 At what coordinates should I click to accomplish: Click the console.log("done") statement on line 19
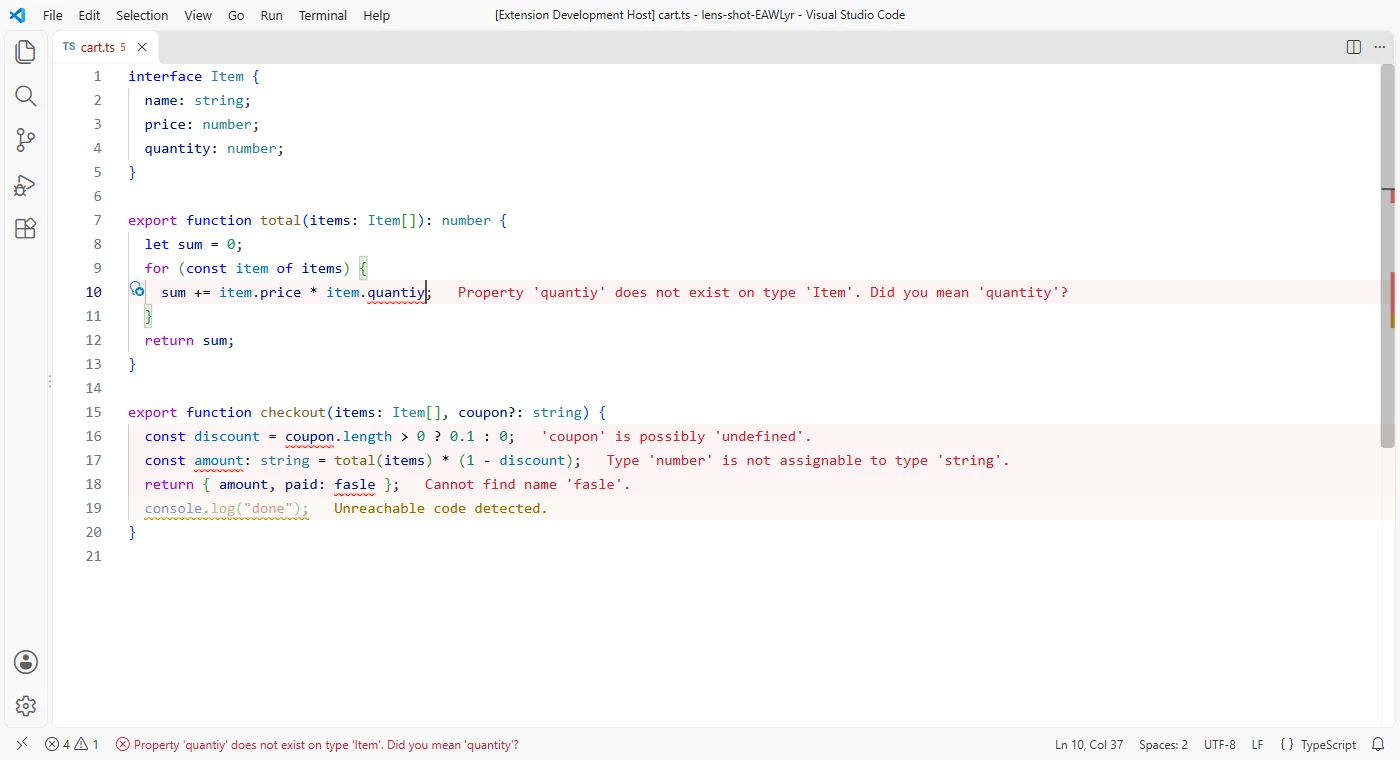[227, 508]
